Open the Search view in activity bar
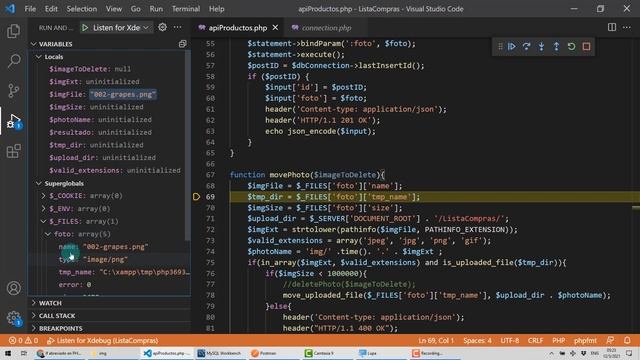The height and width of the screenshot is (360, 640). click(13, 61)
